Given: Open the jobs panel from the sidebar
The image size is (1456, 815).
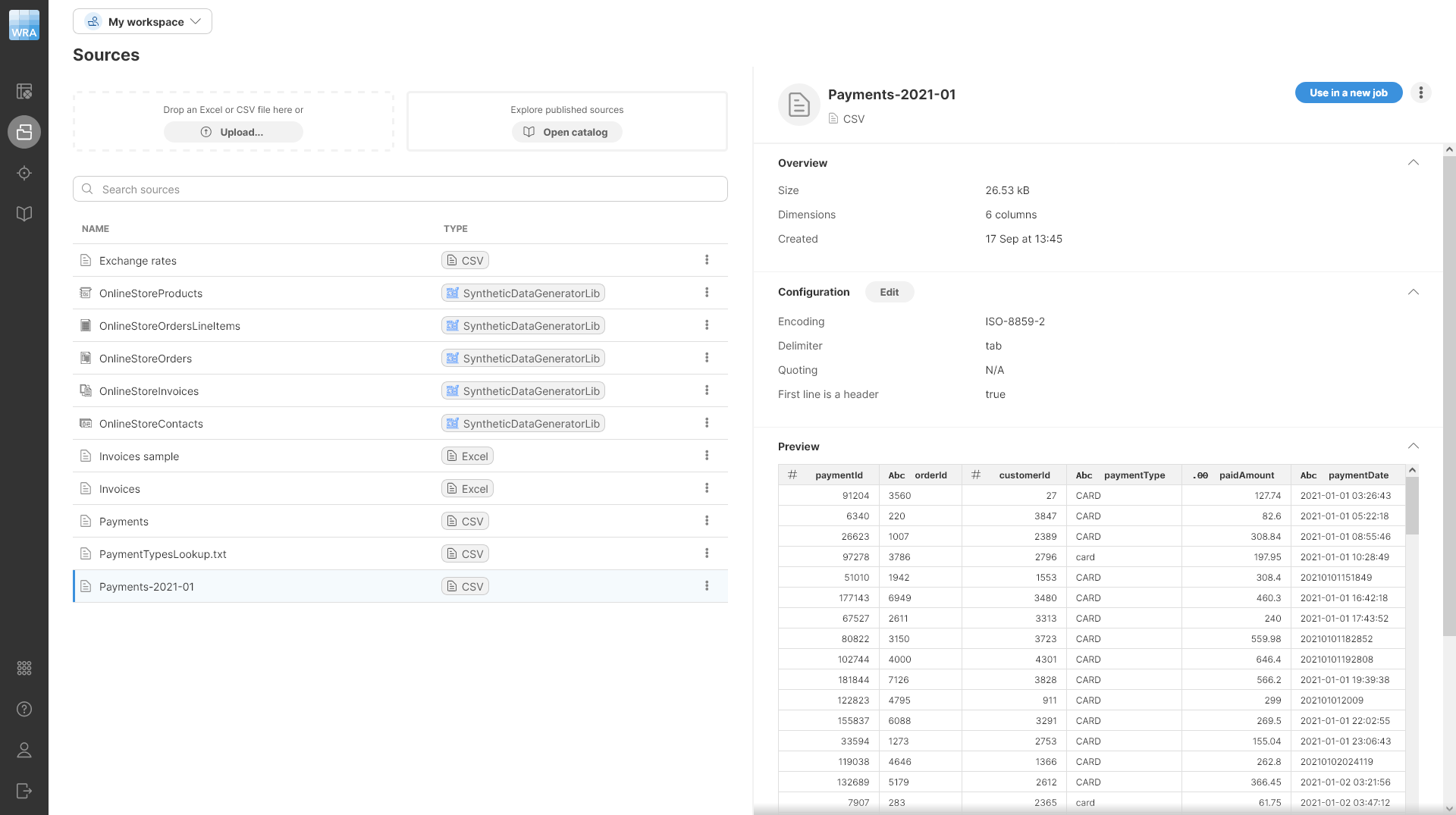Looking at the screenshot, I should (24, 91).
